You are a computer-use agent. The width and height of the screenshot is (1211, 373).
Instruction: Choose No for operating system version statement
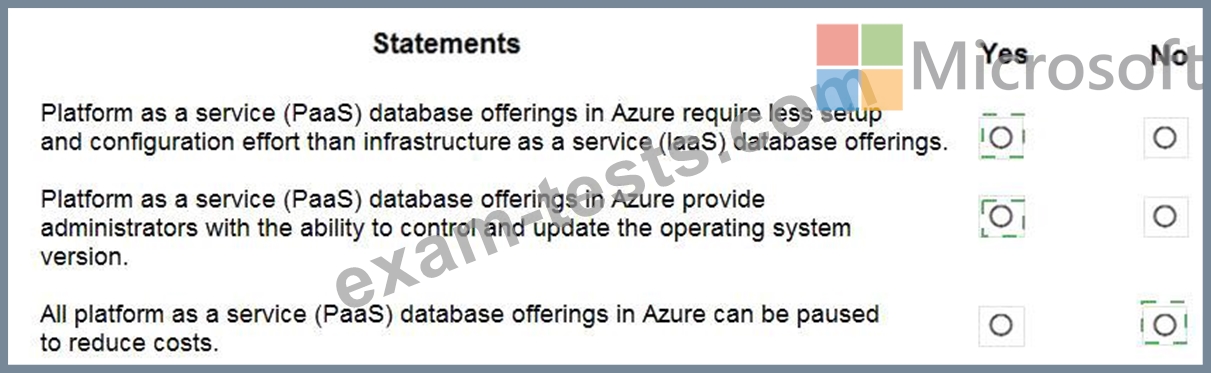1165,216
